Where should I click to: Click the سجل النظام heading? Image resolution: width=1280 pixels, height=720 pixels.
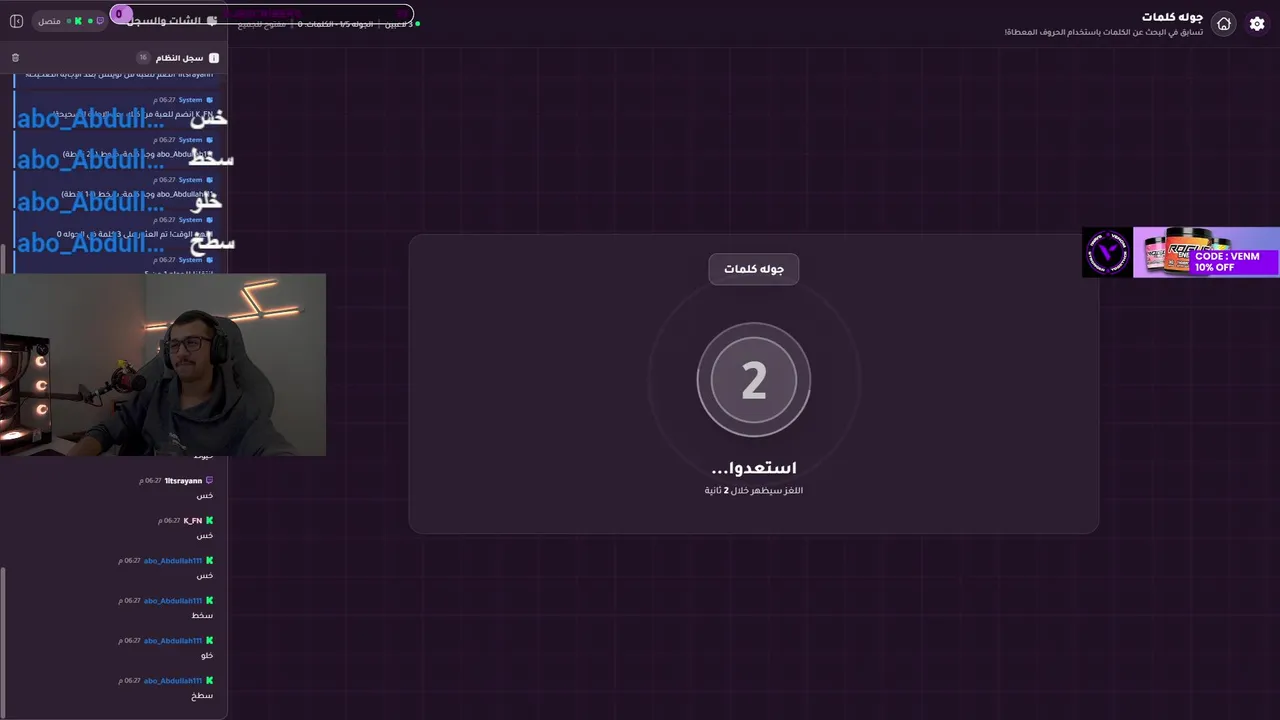click(180, 58)
